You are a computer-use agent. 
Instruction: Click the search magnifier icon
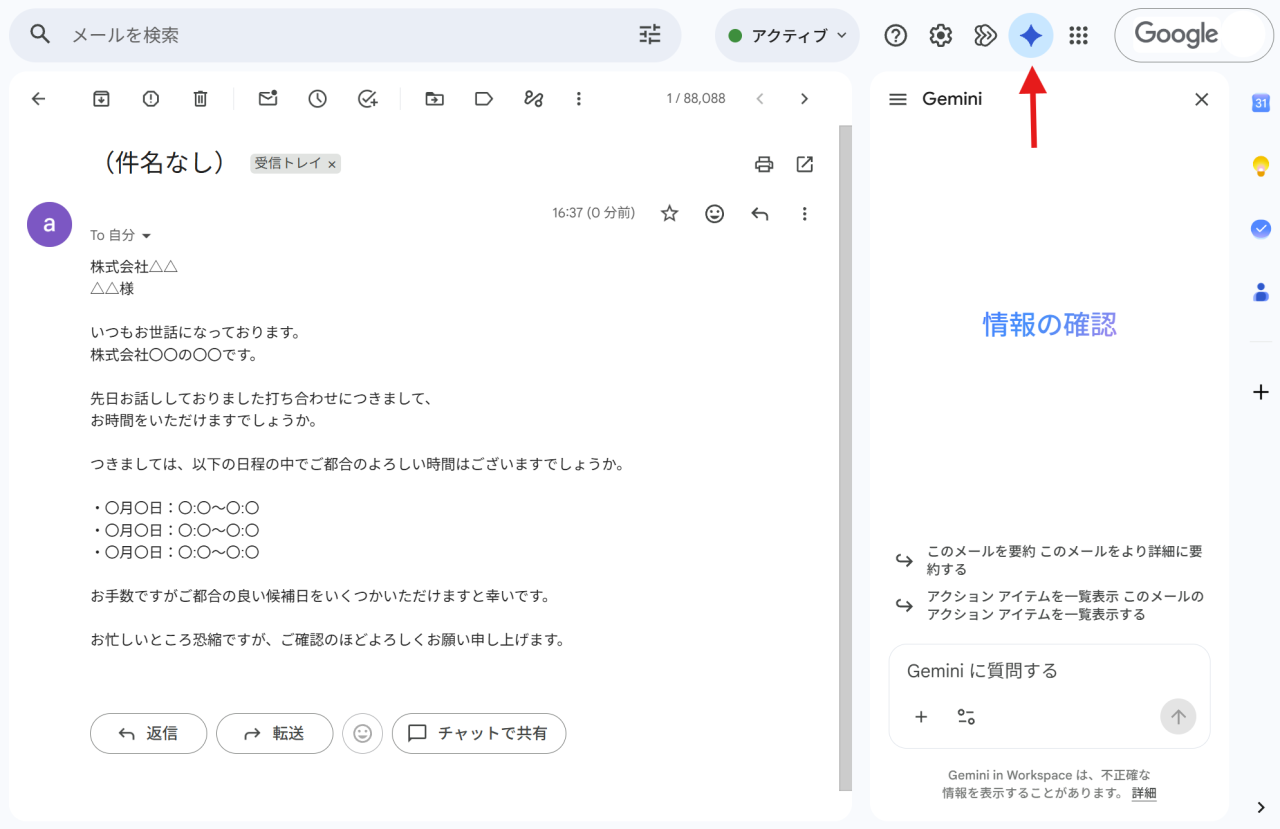pos(40,35)
